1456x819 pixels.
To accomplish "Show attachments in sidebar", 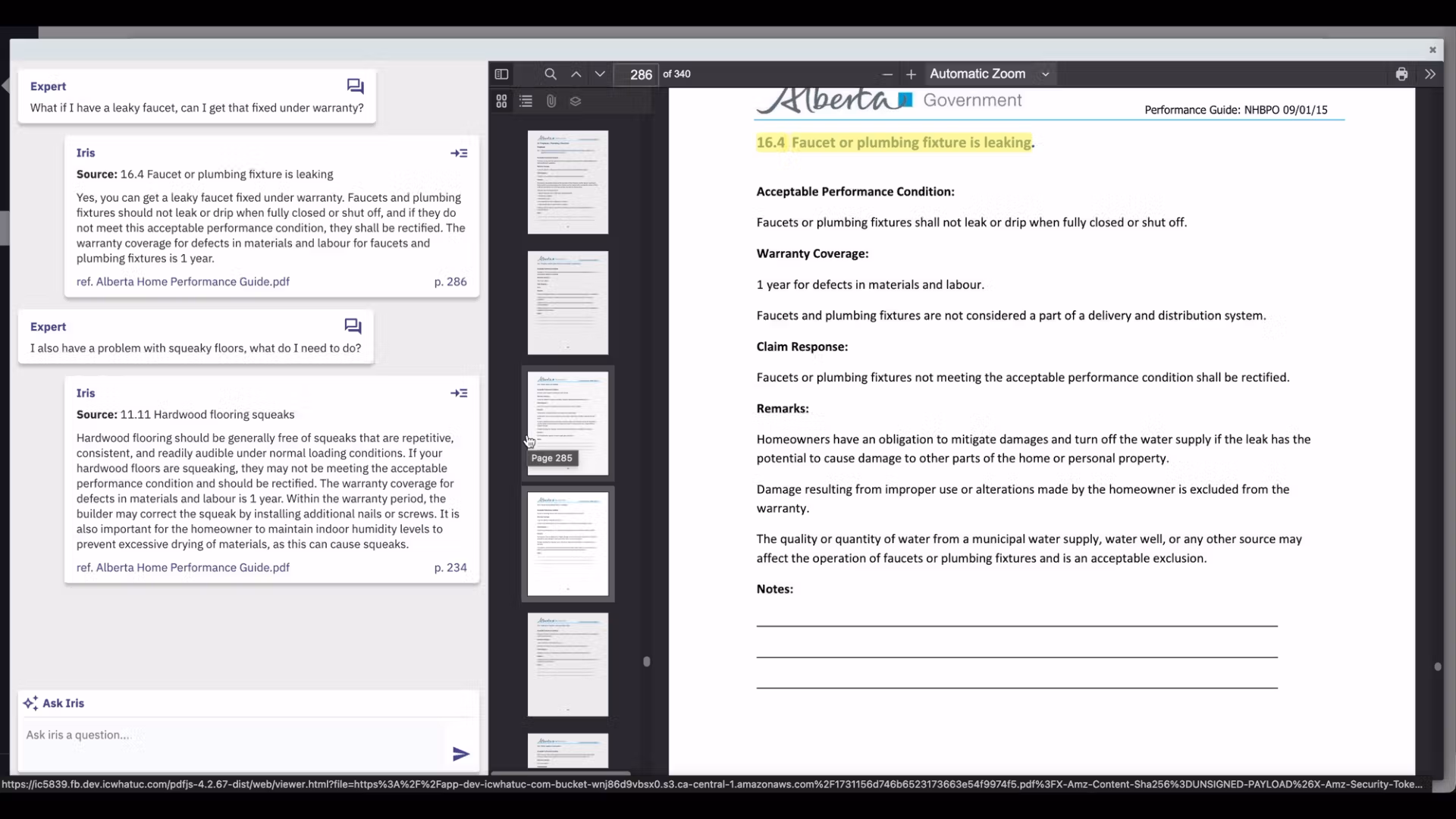I will [551, 101].
